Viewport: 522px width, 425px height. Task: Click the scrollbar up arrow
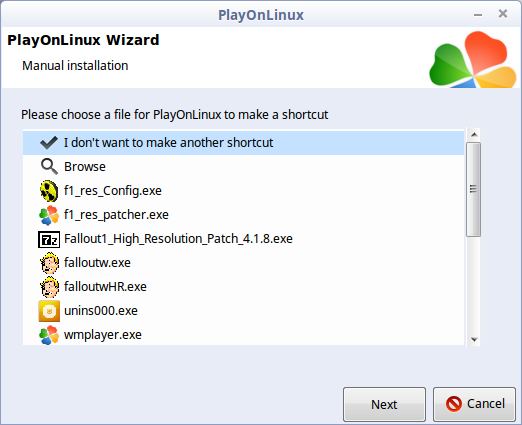pyautogui.click(x=474, y=135)
